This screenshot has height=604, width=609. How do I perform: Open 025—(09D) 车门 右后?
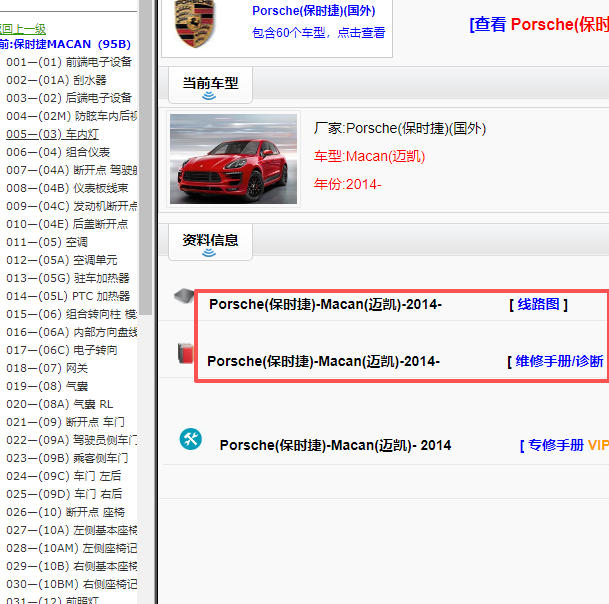pyautogui.click(x=64, y=494)
